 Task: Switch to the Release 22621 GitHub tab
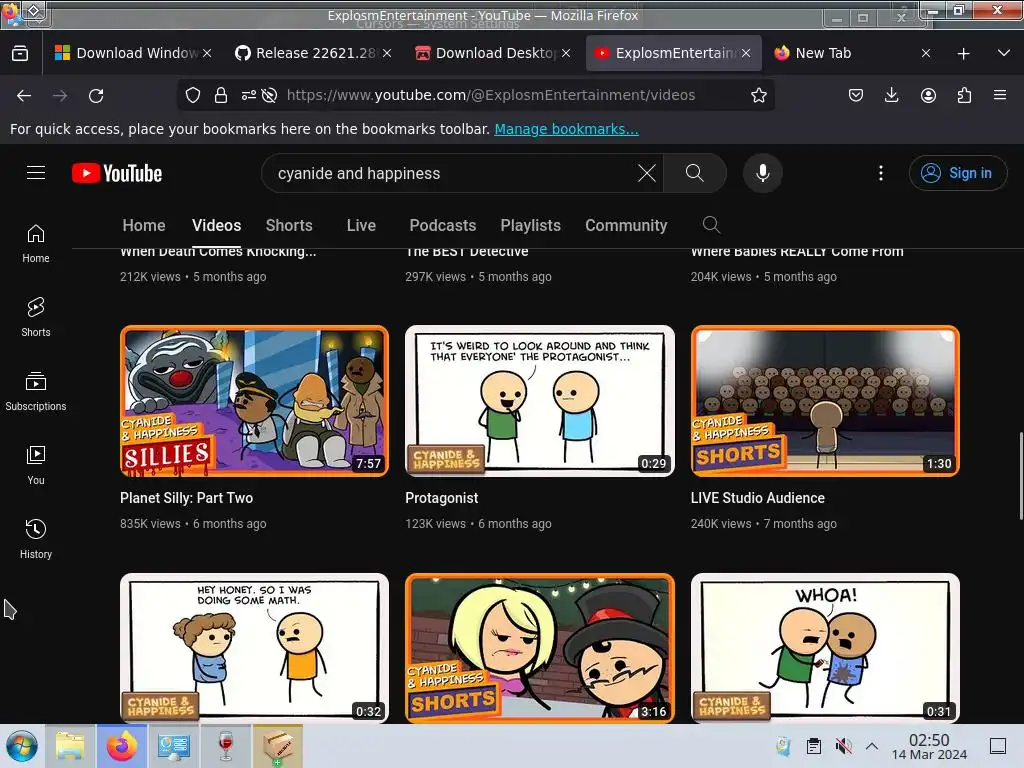(x=312, y=53)
